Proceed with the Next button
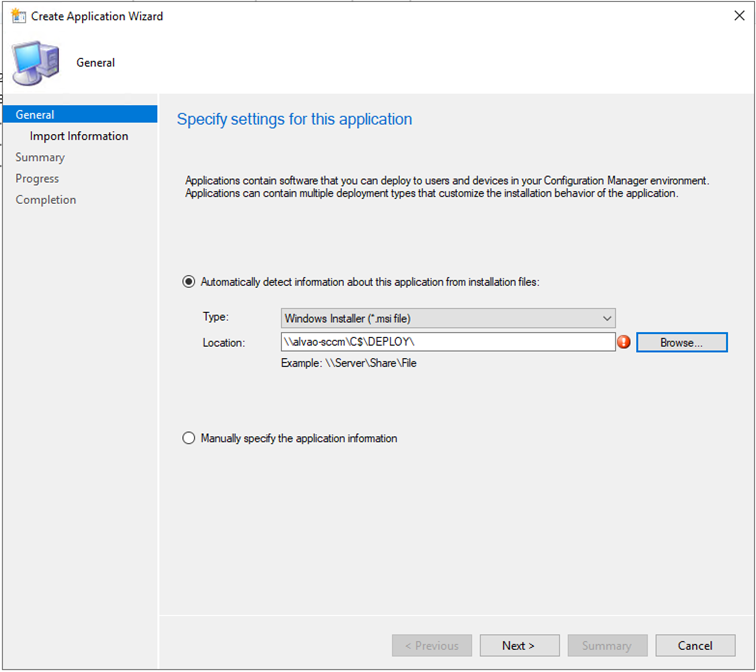Image resolution: width=756 pixels, height=672 pixels. coord(519,645)
